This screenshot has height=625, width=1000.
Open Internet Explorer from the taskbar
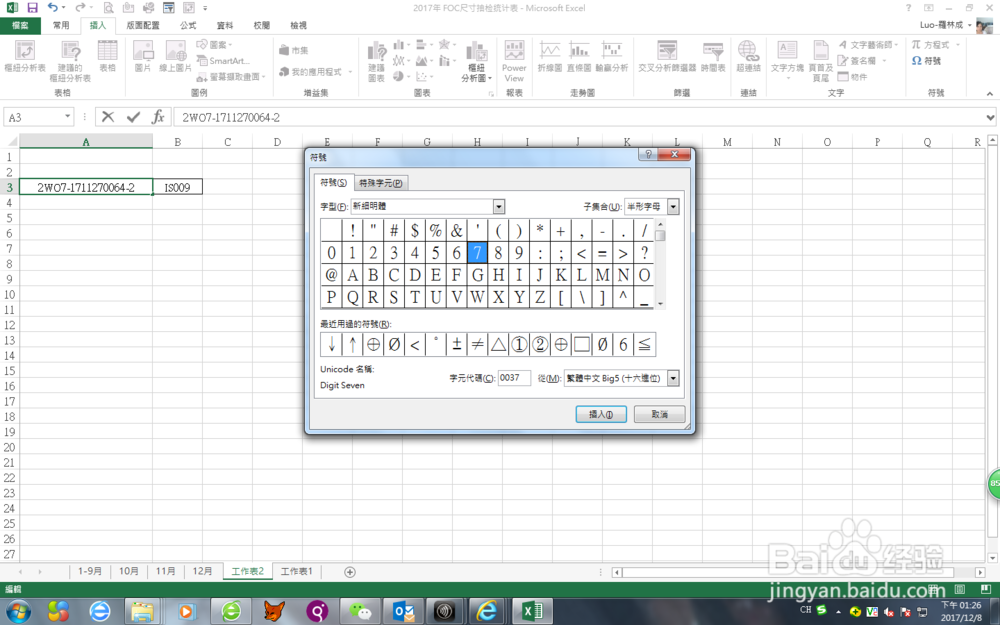486,611
